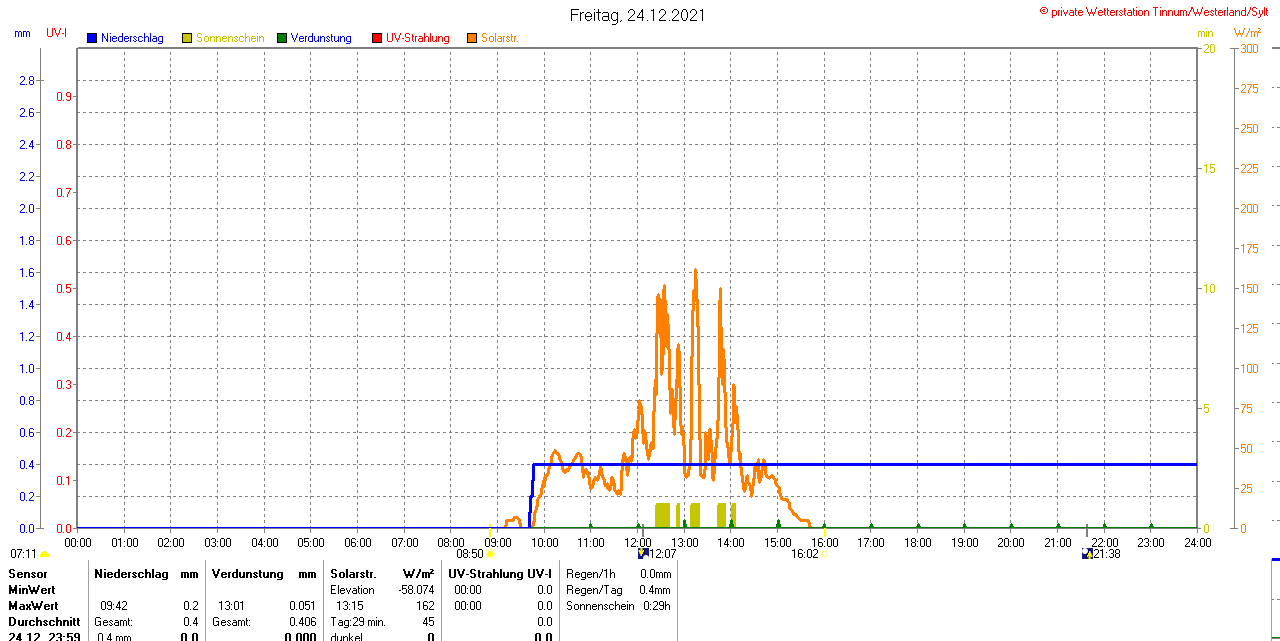Click the marker icon left of 12:07

tap(643, 553)
